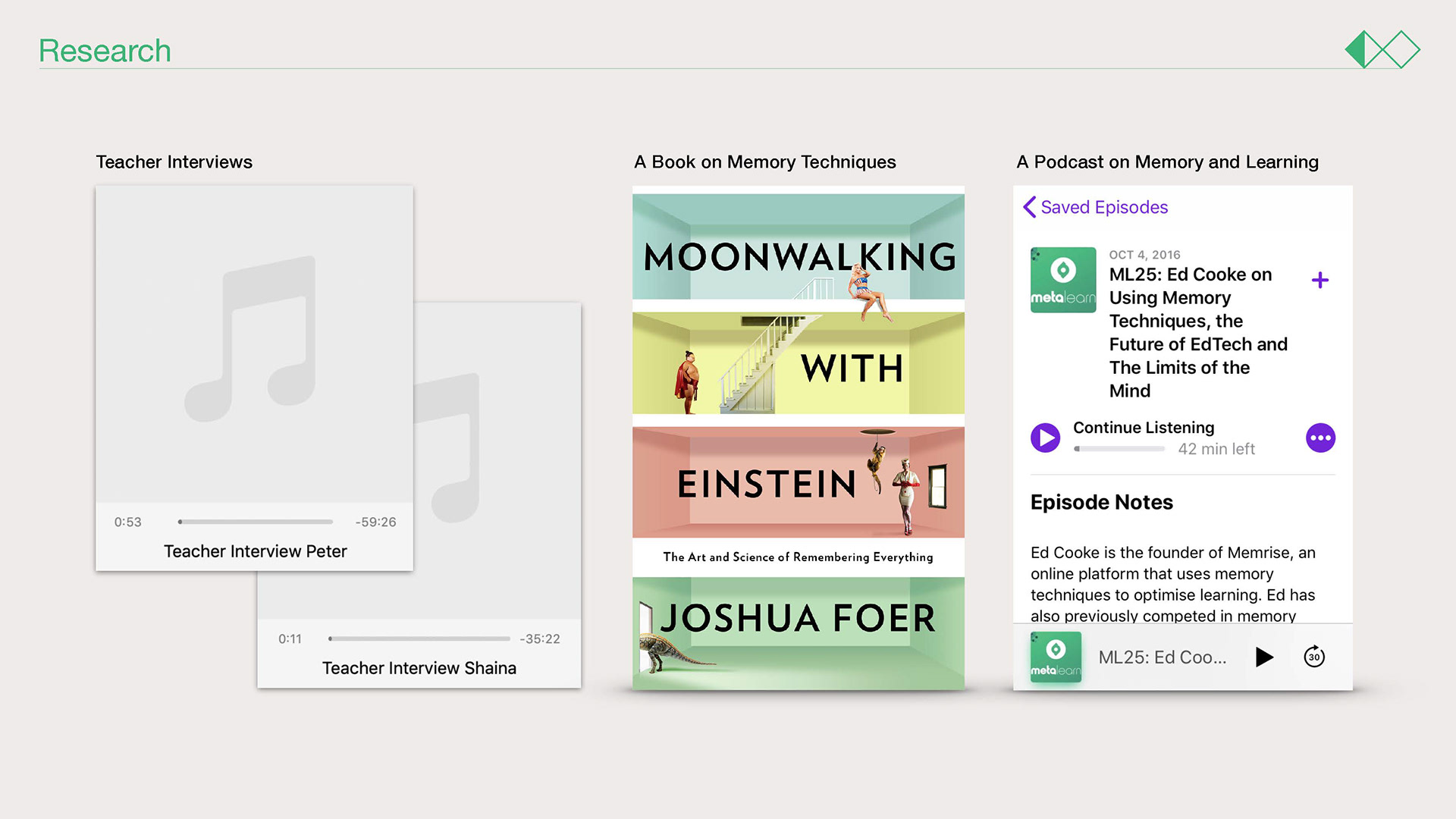Go back to Saved Episodes
1456x819 pixels.
pos(1095,207)
